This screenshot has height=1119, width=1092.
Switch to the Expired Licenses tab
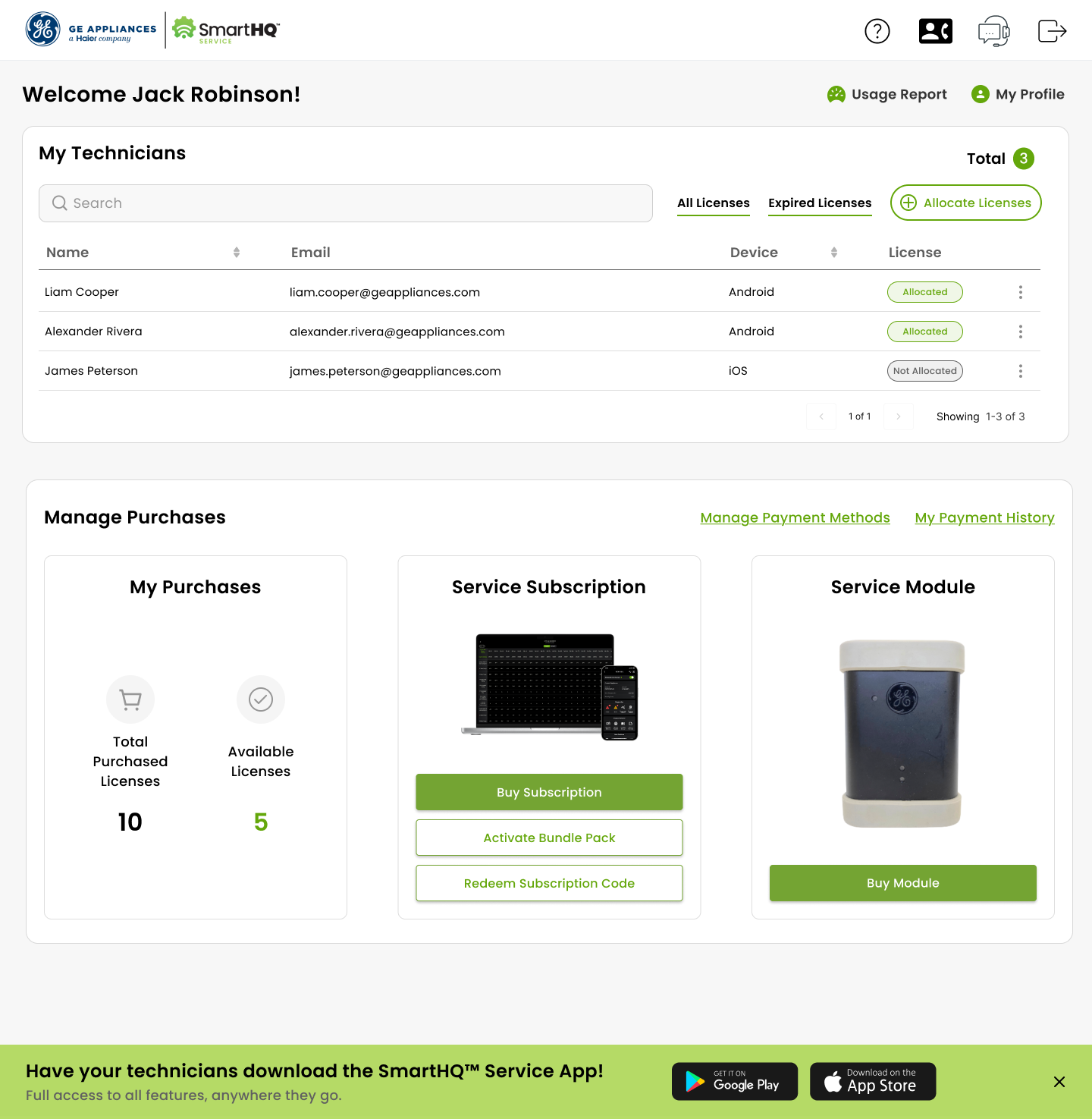[x=820, y=203]
